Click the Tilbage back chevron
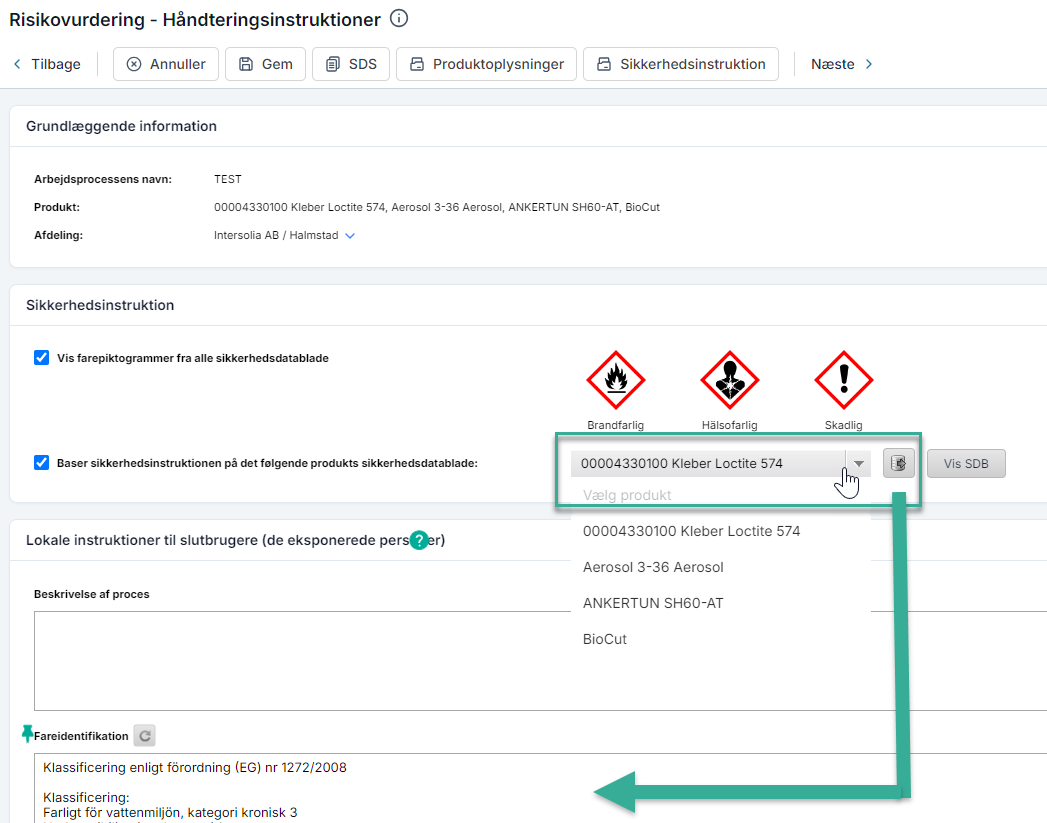 pyautogui.click(x=17, y=64)
